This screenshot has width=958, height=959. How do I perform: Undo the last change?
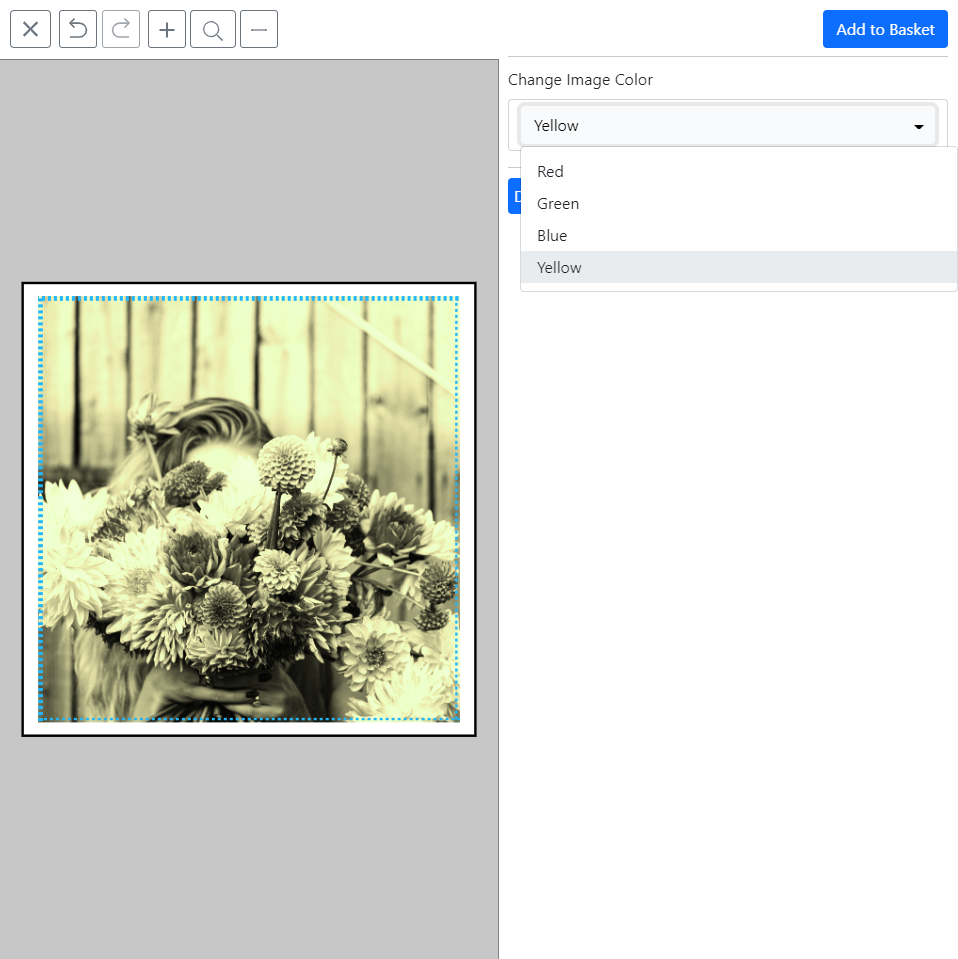(x=78, y=29)
